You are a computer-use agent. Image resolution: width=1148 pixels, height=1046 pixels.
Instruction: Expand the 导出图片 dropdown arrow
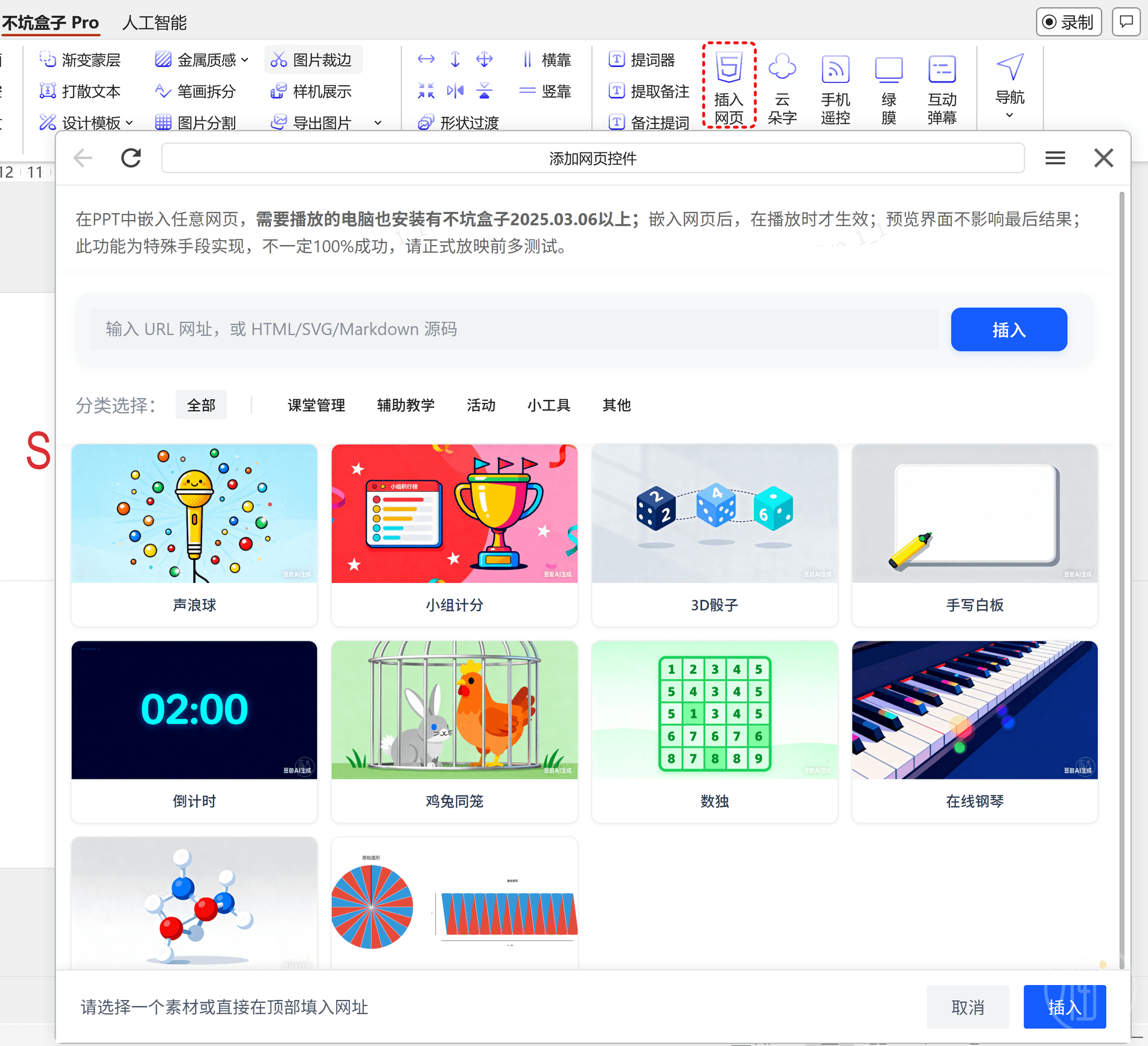coord(377,123)
